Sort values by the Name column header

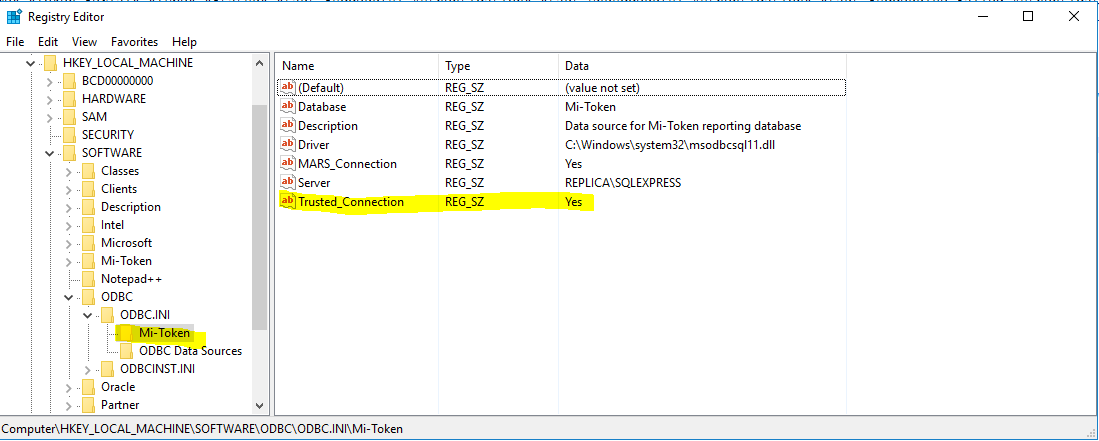coord(357,66)
